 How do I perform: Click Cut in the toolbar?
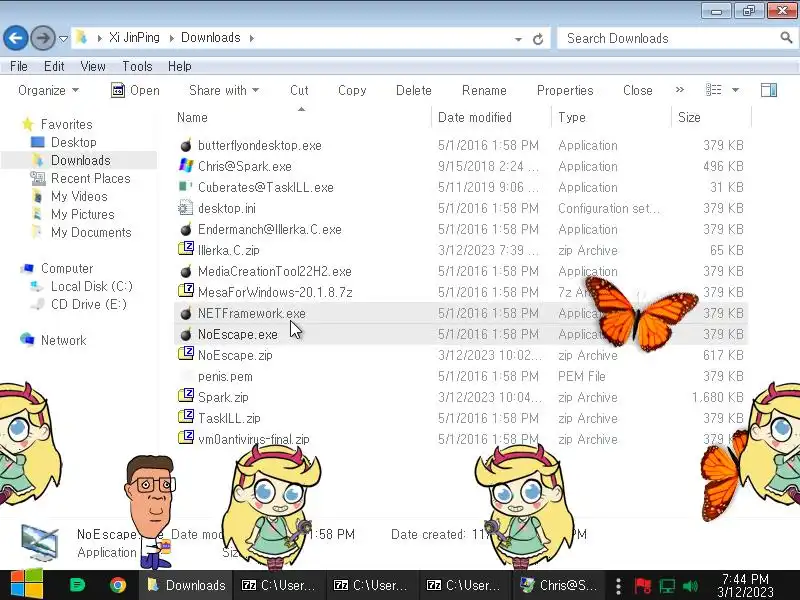[299, 90]
